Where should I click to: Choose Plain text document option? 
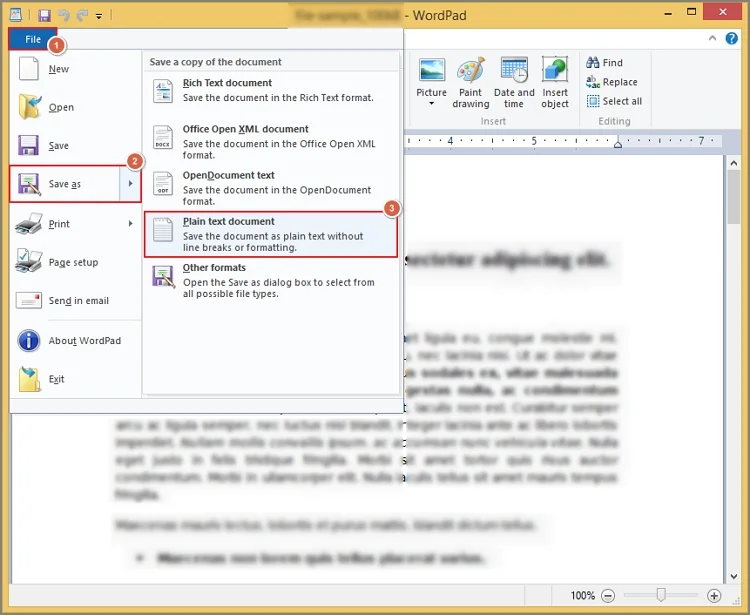coord(271,234)
